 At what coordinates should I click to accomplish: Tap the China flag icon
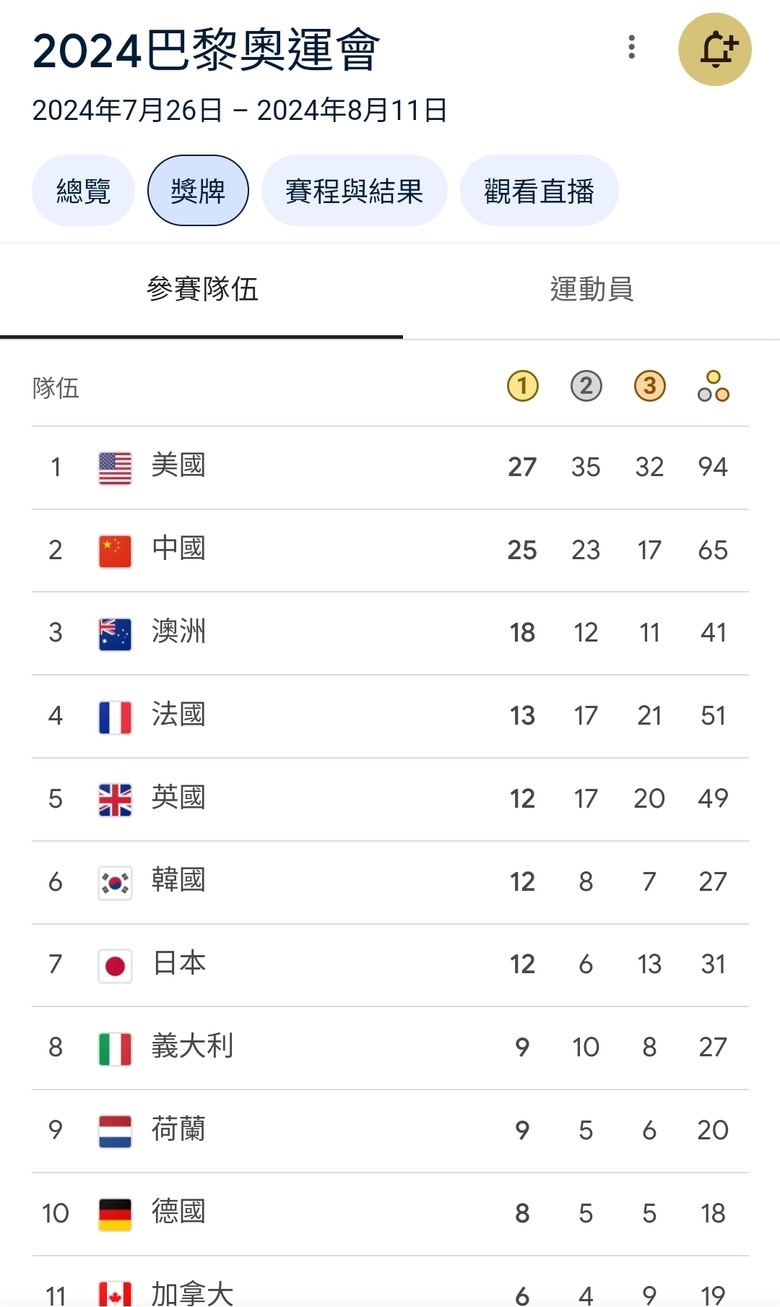coord(115,551)
